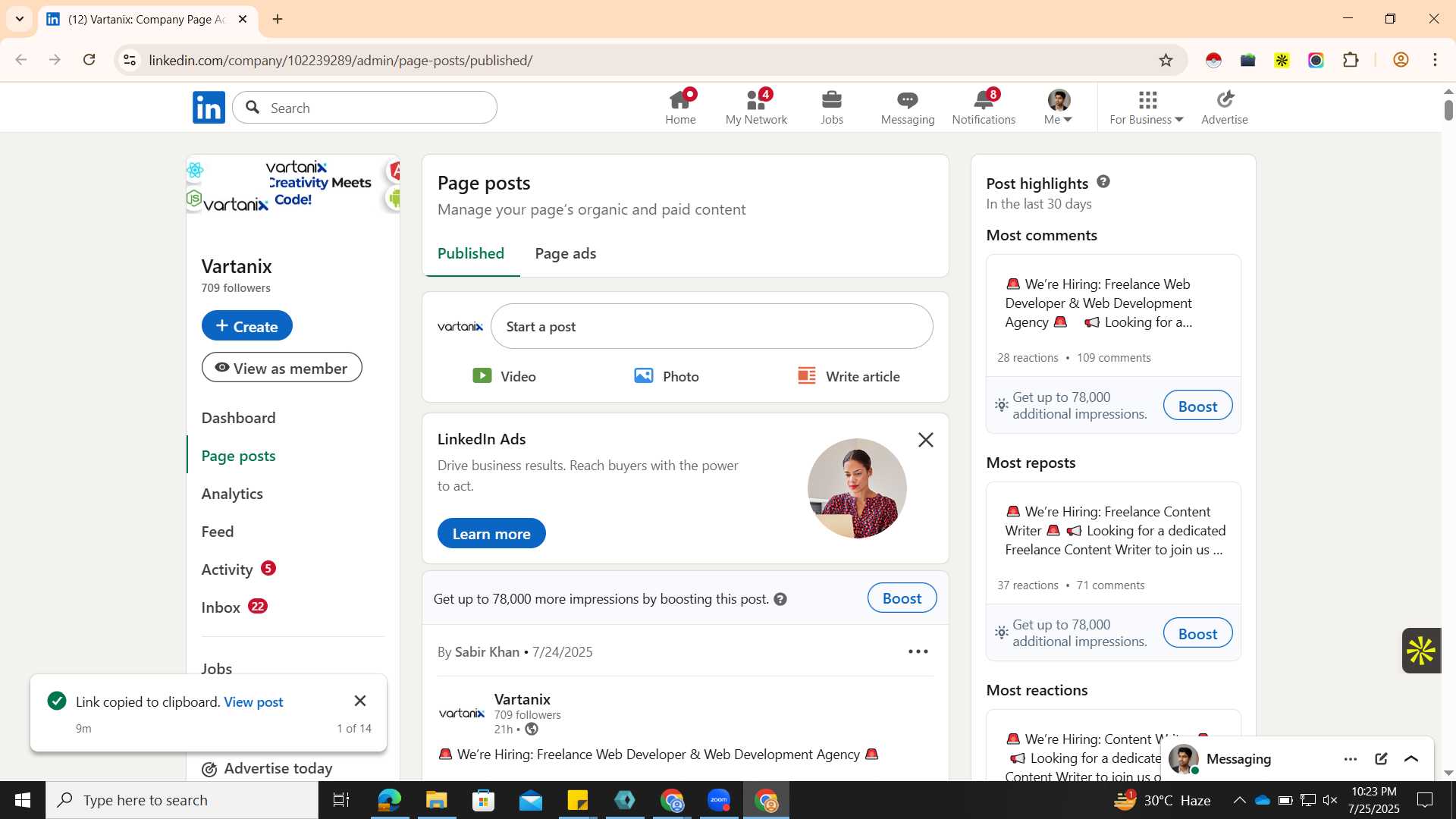Image resolution: width=1456 pixels, height=819 pixels.
Task: Open browser extensions puzzle icon
Action: click(x=1351, y=60)
